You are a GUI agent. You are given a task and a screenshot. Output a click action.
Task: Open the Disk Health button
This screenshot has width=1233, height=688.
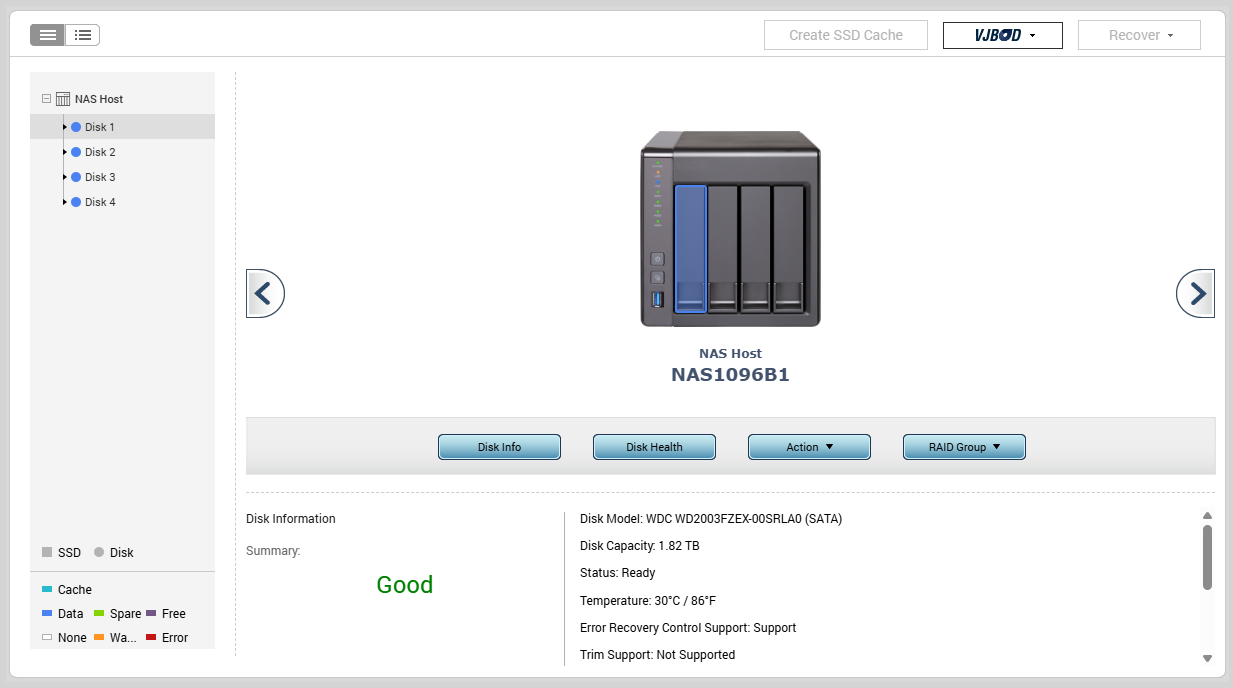click(x=654, y=447)
